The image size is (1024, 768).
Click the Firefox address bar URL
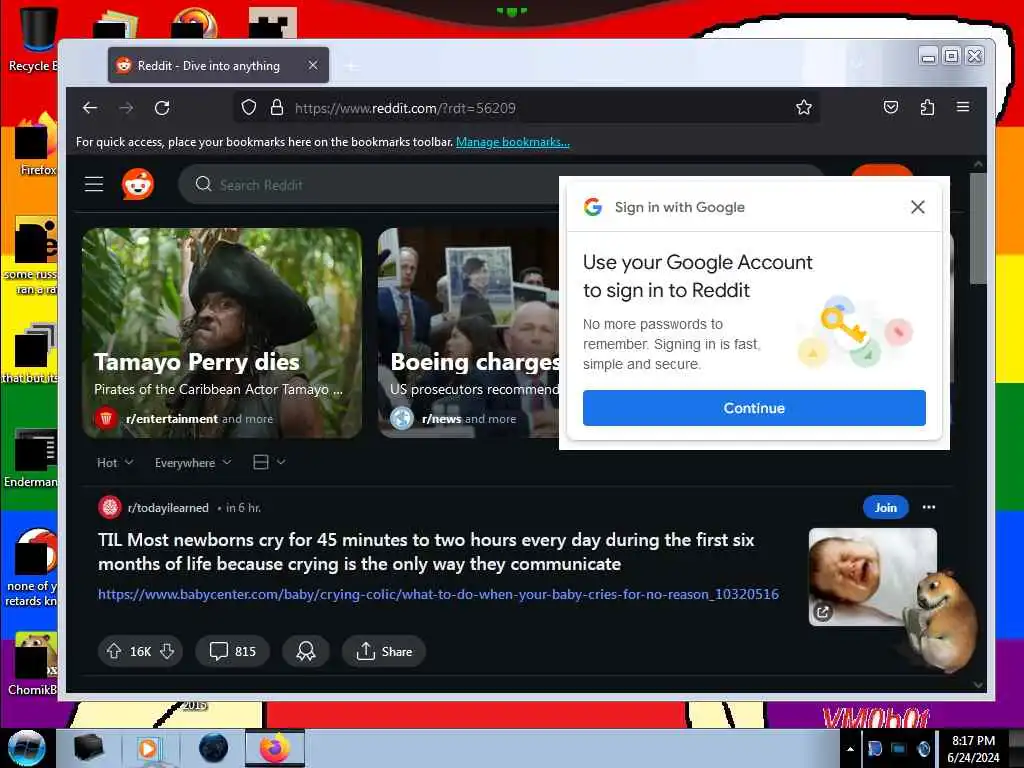pos(405,108)
